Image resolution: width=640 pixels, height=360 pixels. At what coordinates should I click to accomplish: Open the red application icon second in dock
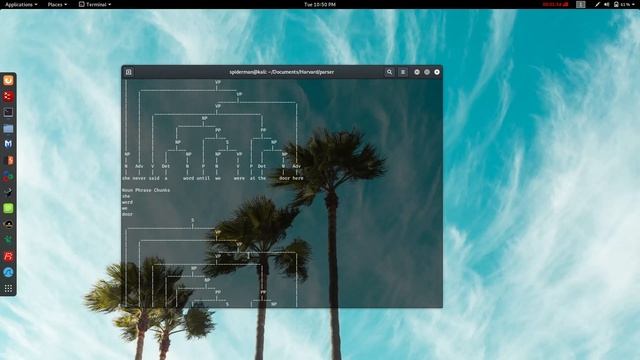(x=8, y=96)
